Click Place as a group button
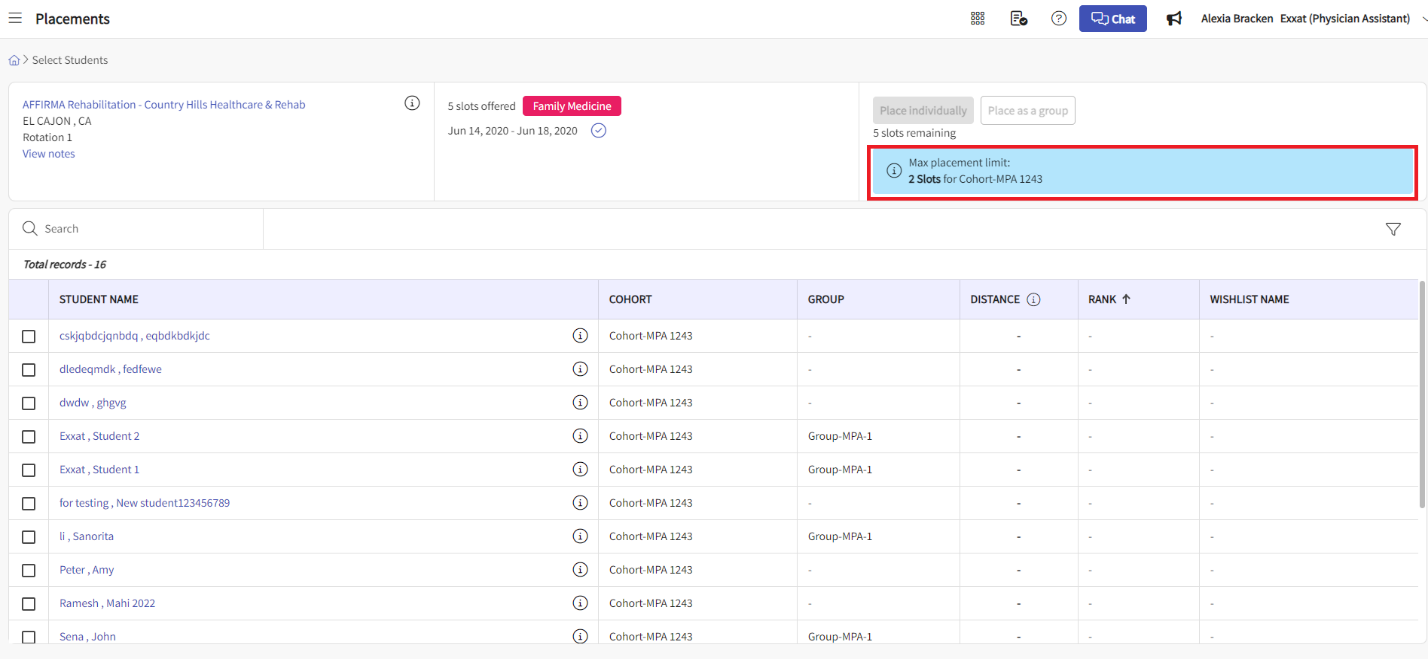1428x659 pixels. (x=1028, y=111)
